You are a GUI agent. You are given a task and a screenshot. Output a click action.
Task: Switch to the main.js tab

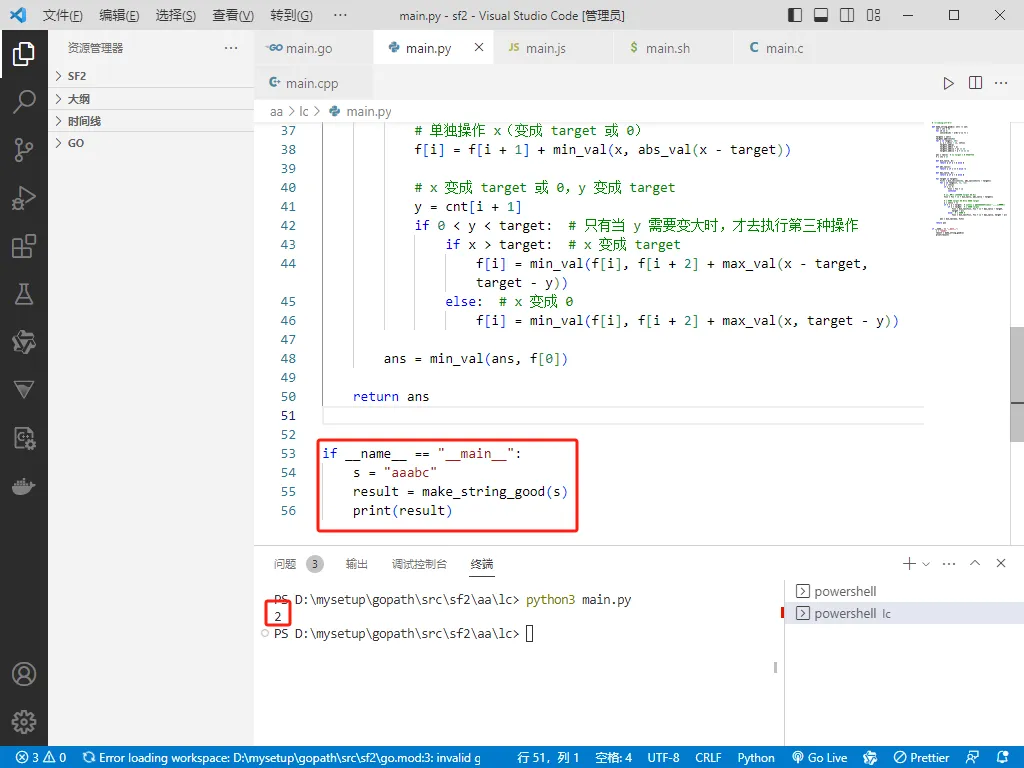point(554,48)
